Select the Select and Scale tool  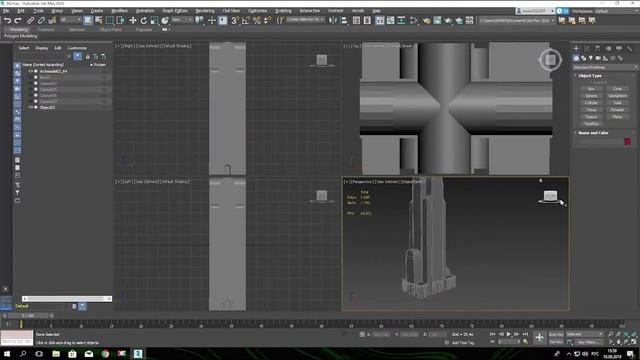tap(154, 20)
